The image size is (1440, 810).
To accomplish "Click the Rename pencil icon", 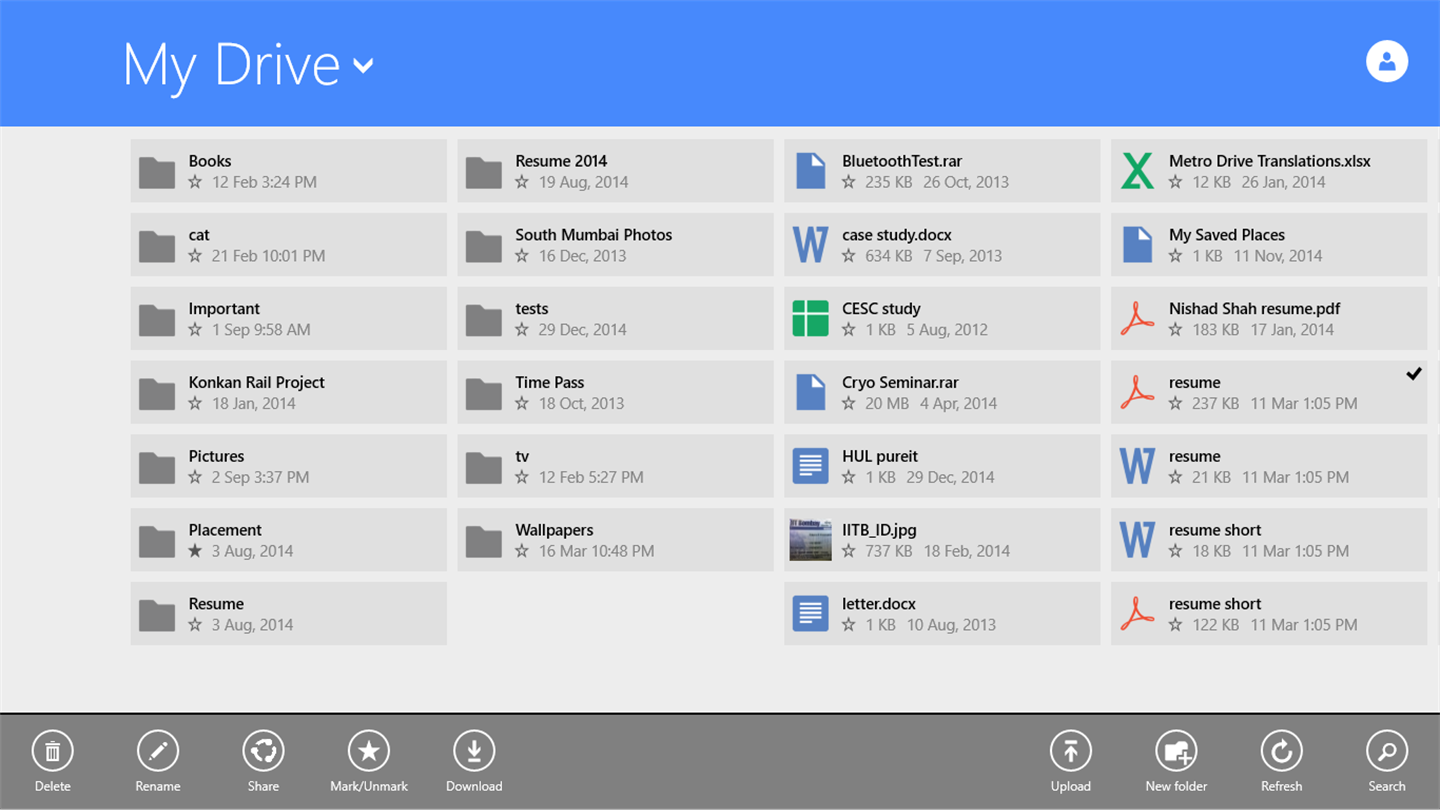I will pyautogui.click(x=158, y=751).
